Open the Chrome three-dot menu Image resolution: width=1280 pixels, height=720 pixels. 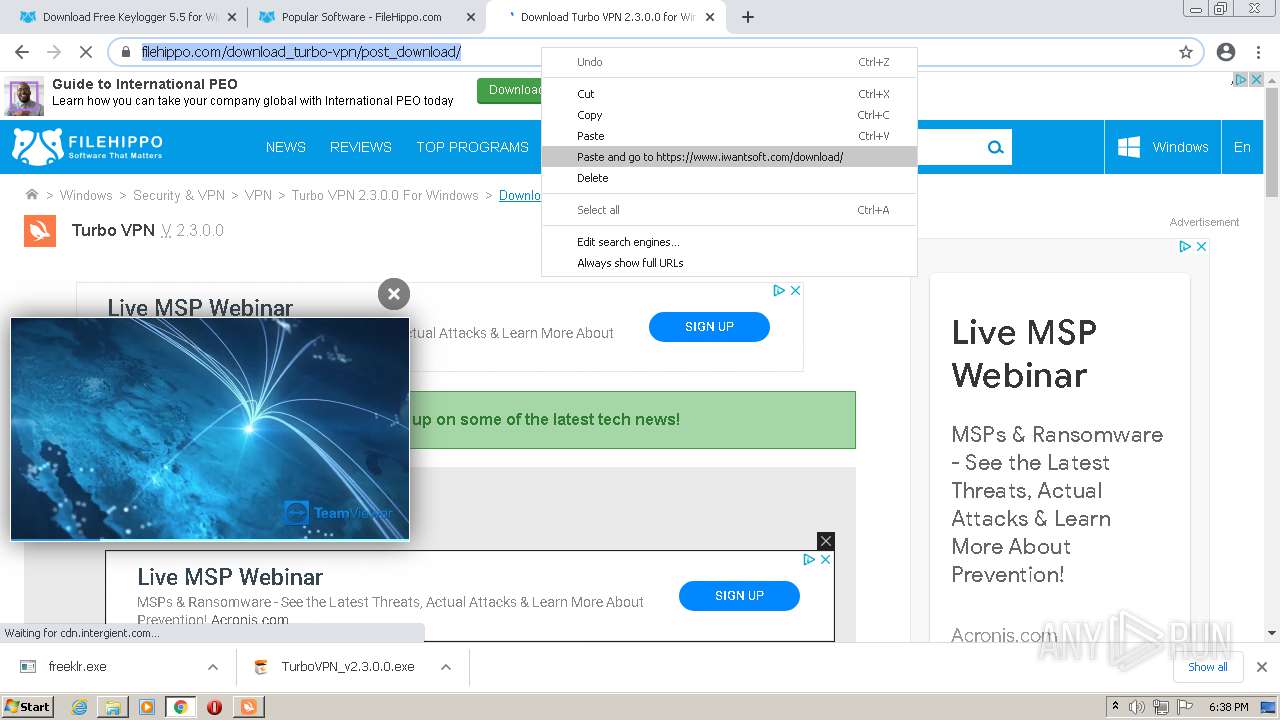click(x=1259, y=52)
